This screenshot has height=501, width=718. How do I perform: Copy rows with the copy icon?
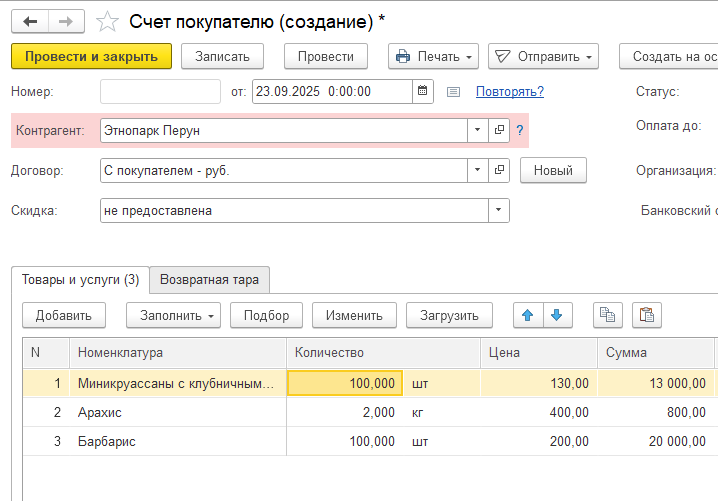pos(608,315)
